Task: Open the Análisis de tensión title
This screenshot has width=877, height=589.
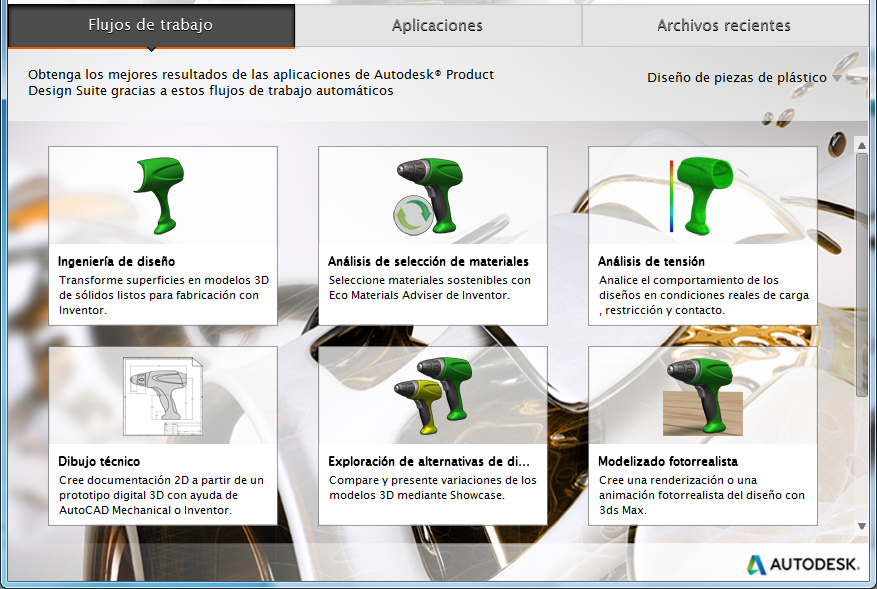Action: 652,261
